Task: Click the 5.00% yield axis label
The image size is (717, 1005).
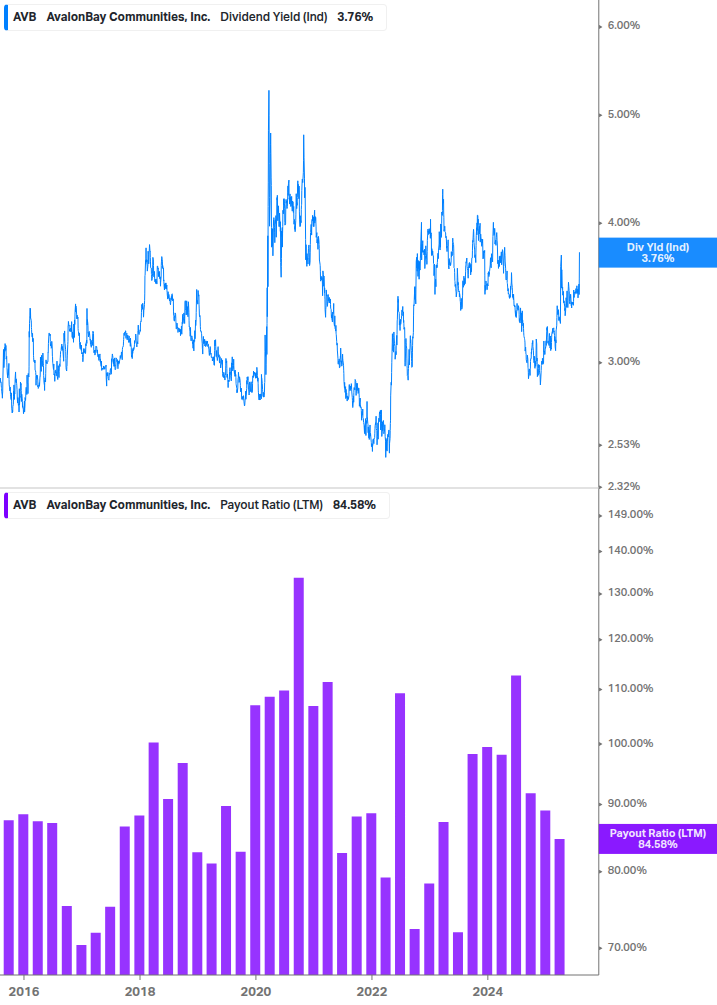Action: tap(623, 115)
